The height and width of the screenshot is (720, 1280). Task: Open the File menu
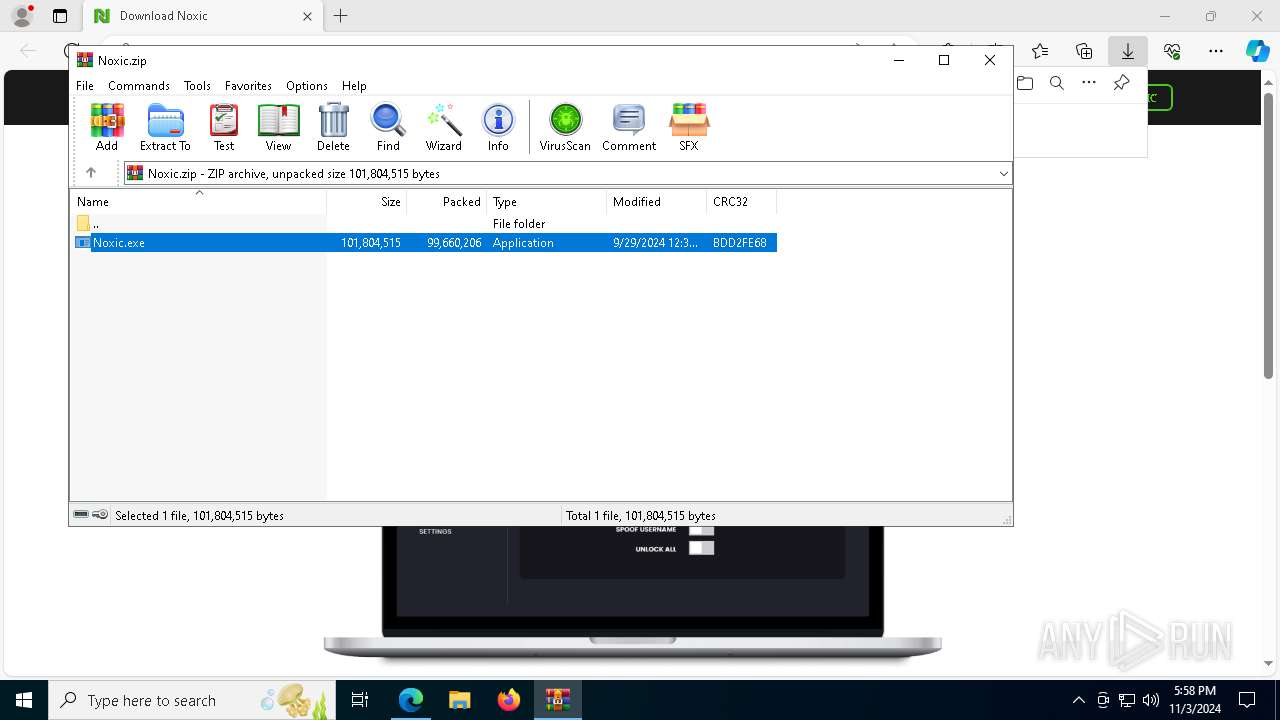(85, 86)
